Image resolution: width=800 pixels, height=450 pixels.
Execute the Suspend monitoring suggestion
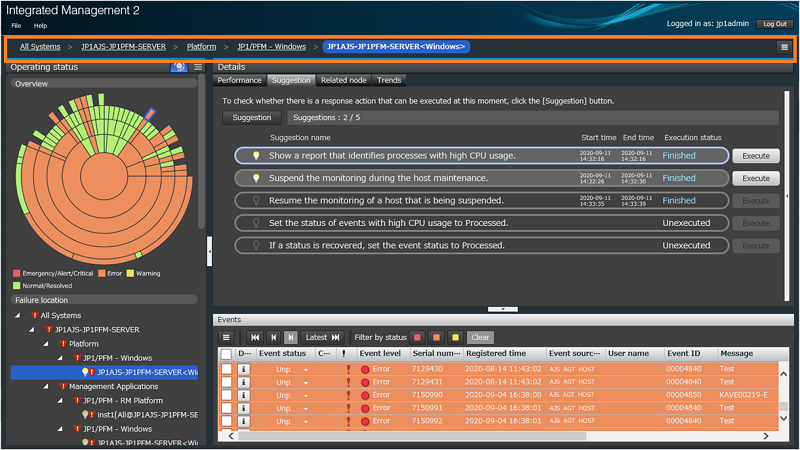756,179
